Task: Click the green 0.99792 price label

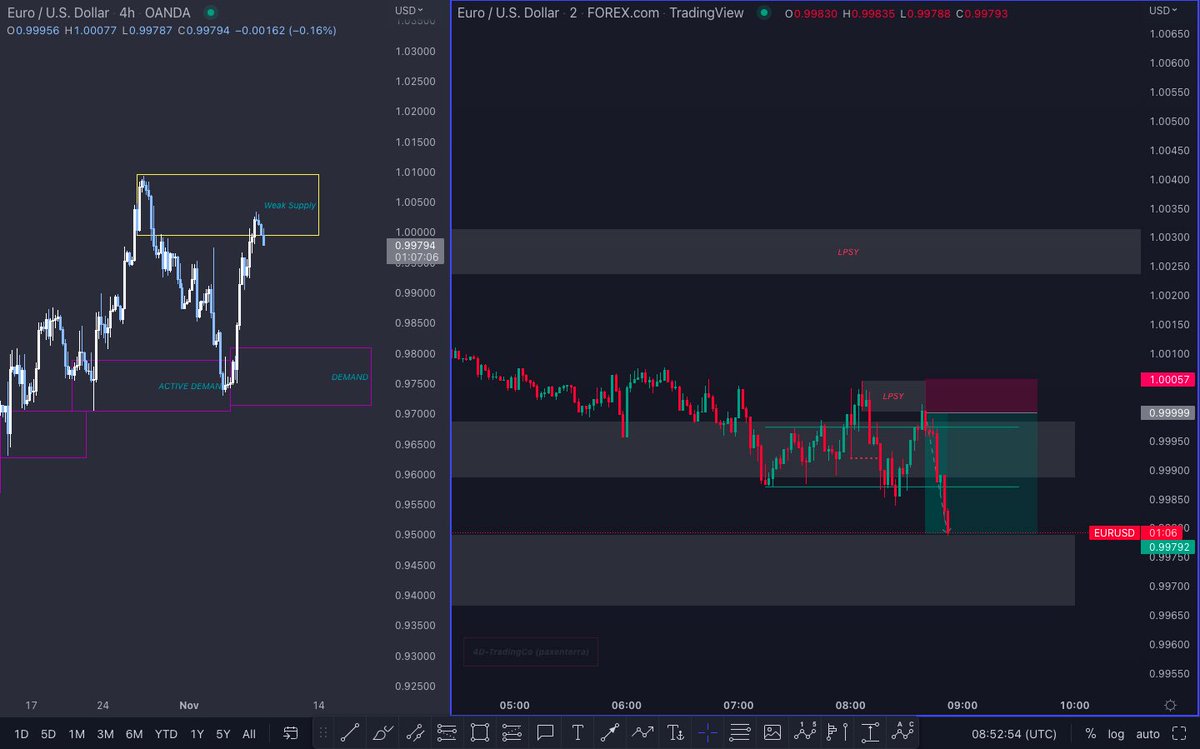Action: point(1168,547)
